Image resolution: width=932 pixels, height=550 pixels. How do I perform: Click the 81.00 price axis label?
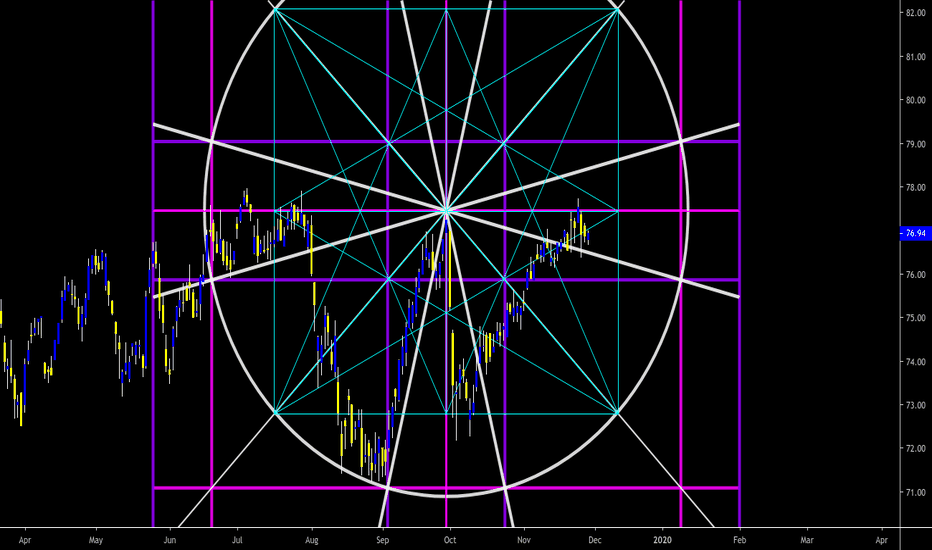tap(916, 57)
